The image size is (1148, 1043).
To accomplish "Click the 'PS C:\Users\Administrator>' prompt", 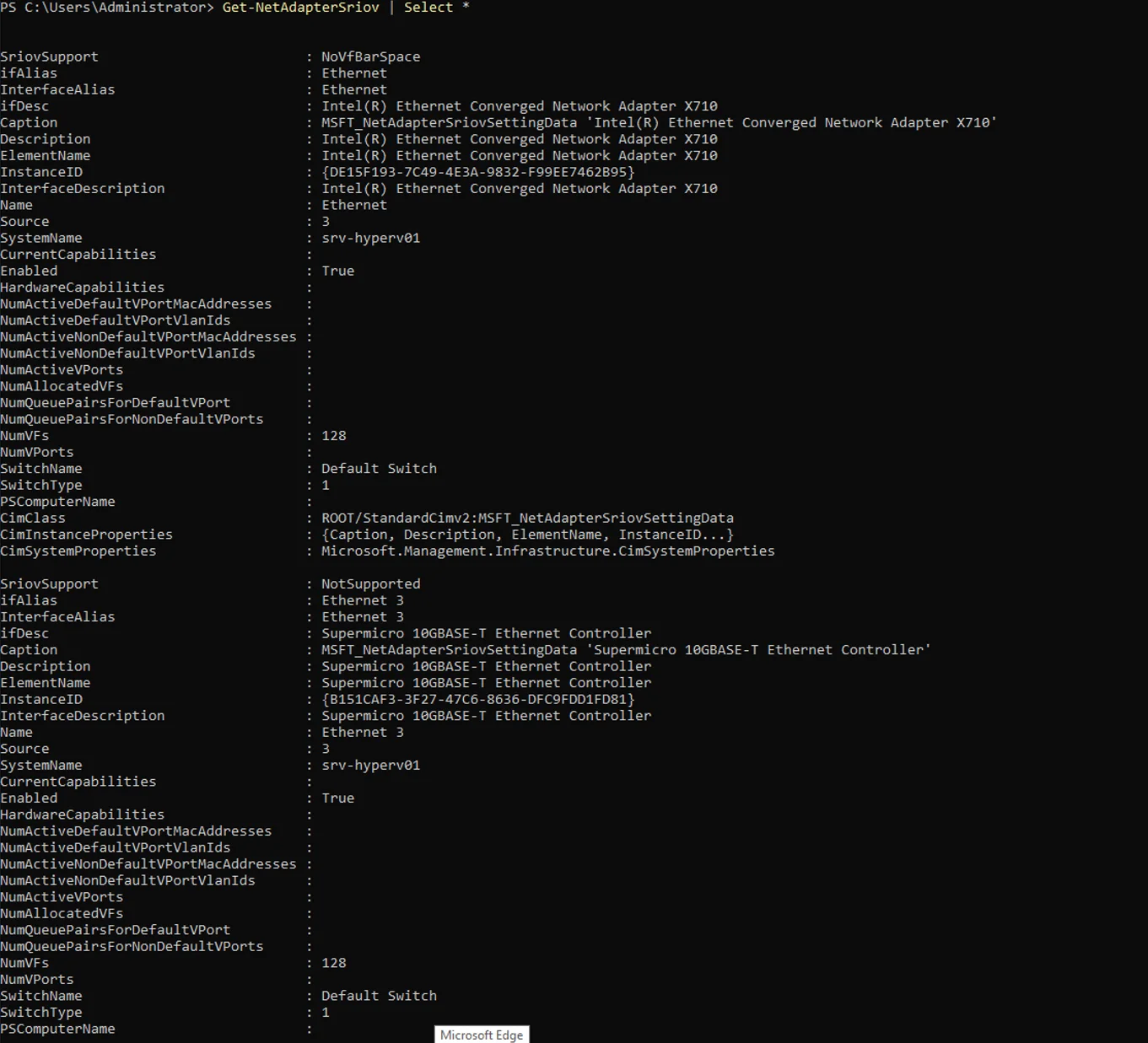I will click(x=107, y=8).
